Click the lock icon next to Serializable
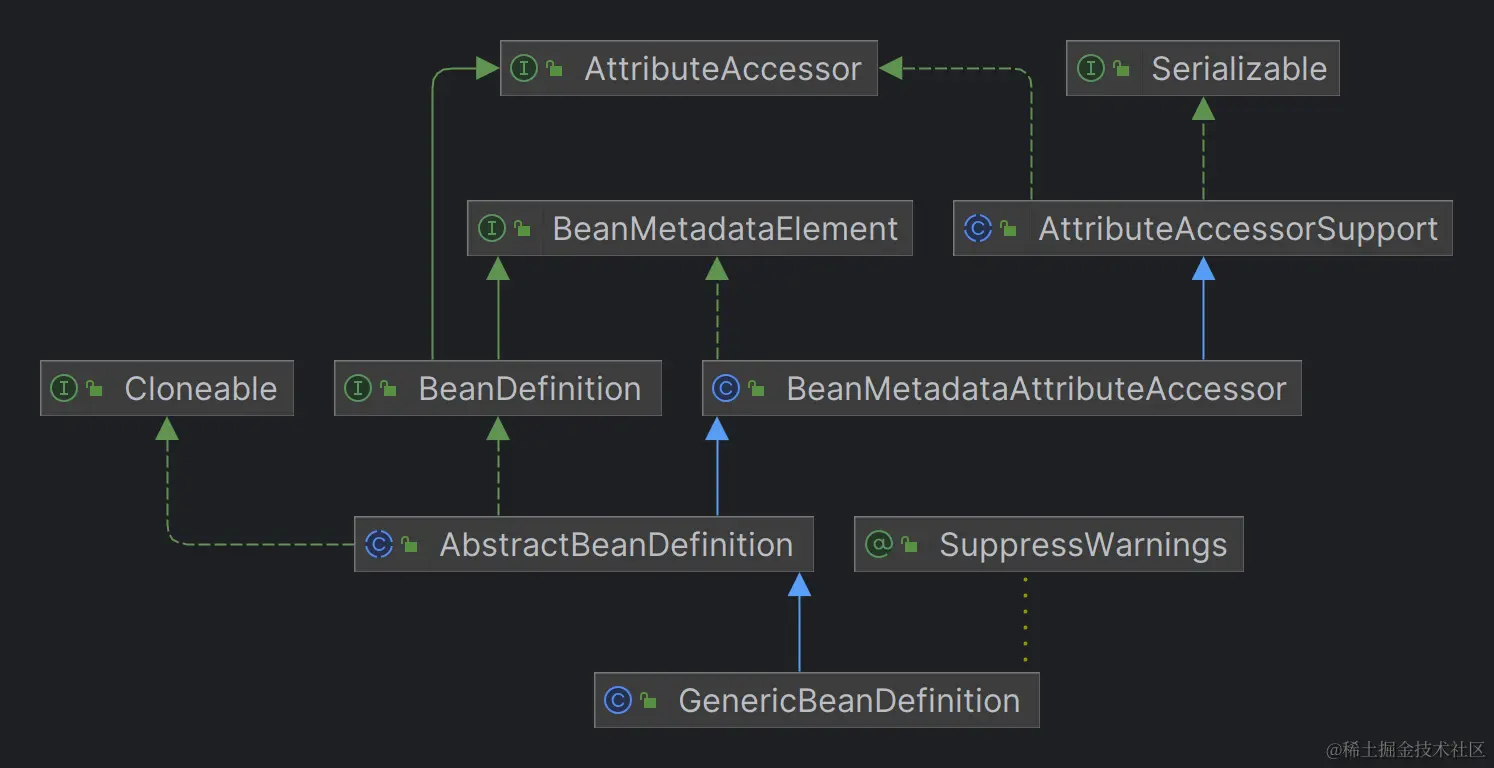1494x768 pixels. click(1120, 68)
